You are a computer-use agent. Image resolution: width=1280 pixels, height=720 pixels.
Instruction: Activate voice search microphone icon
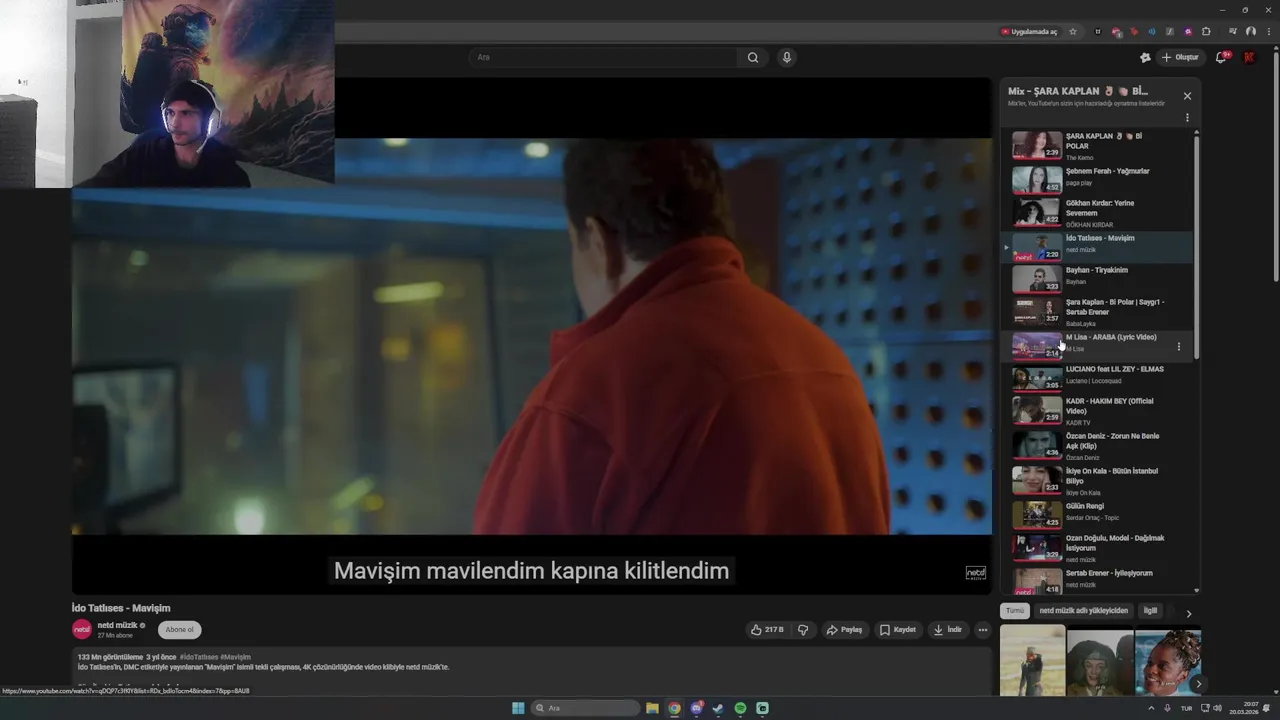787,57
